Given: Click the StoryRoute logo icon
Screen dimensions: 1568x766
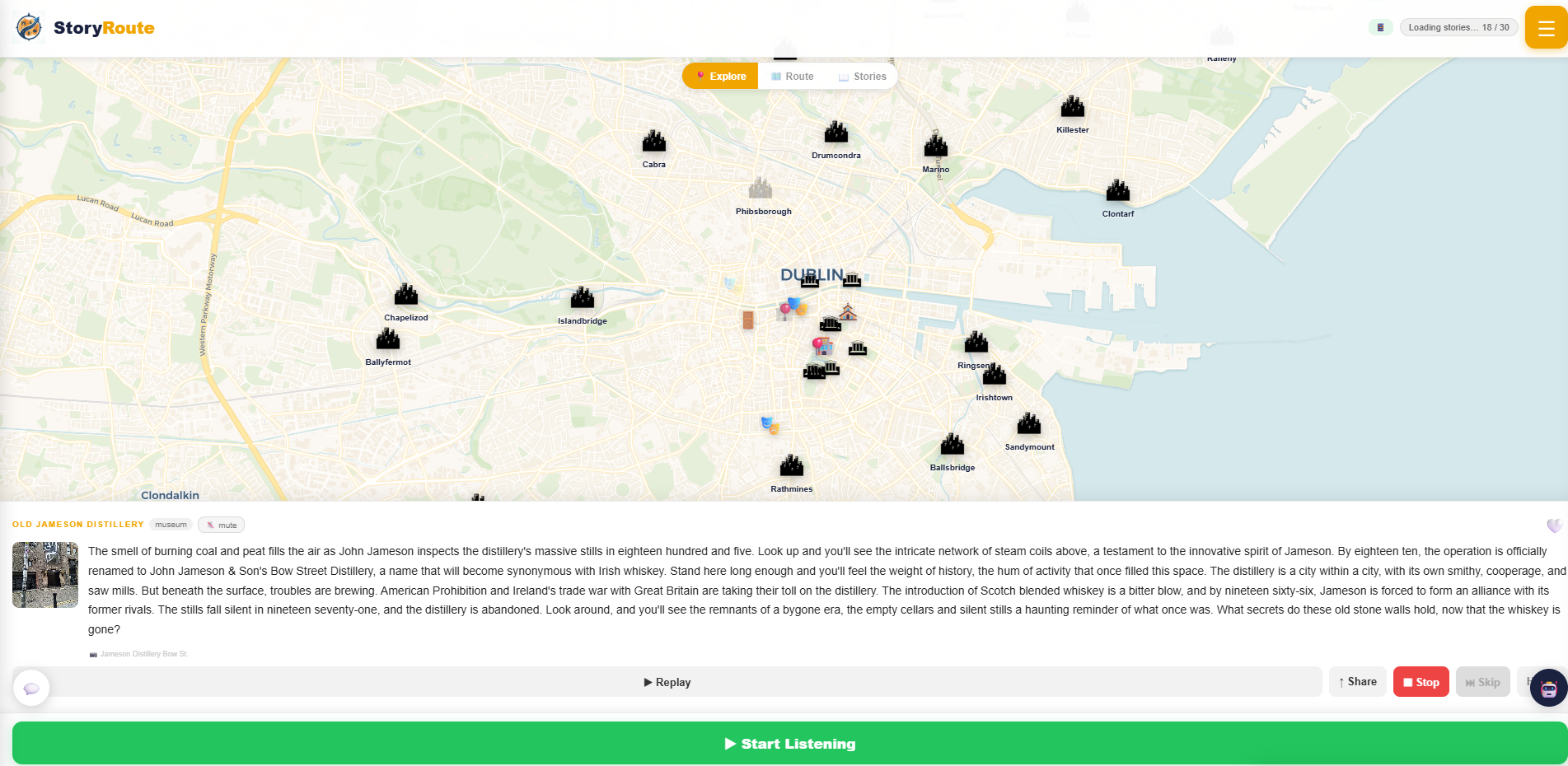Looking at the screenshot, I should click(29, 27).
